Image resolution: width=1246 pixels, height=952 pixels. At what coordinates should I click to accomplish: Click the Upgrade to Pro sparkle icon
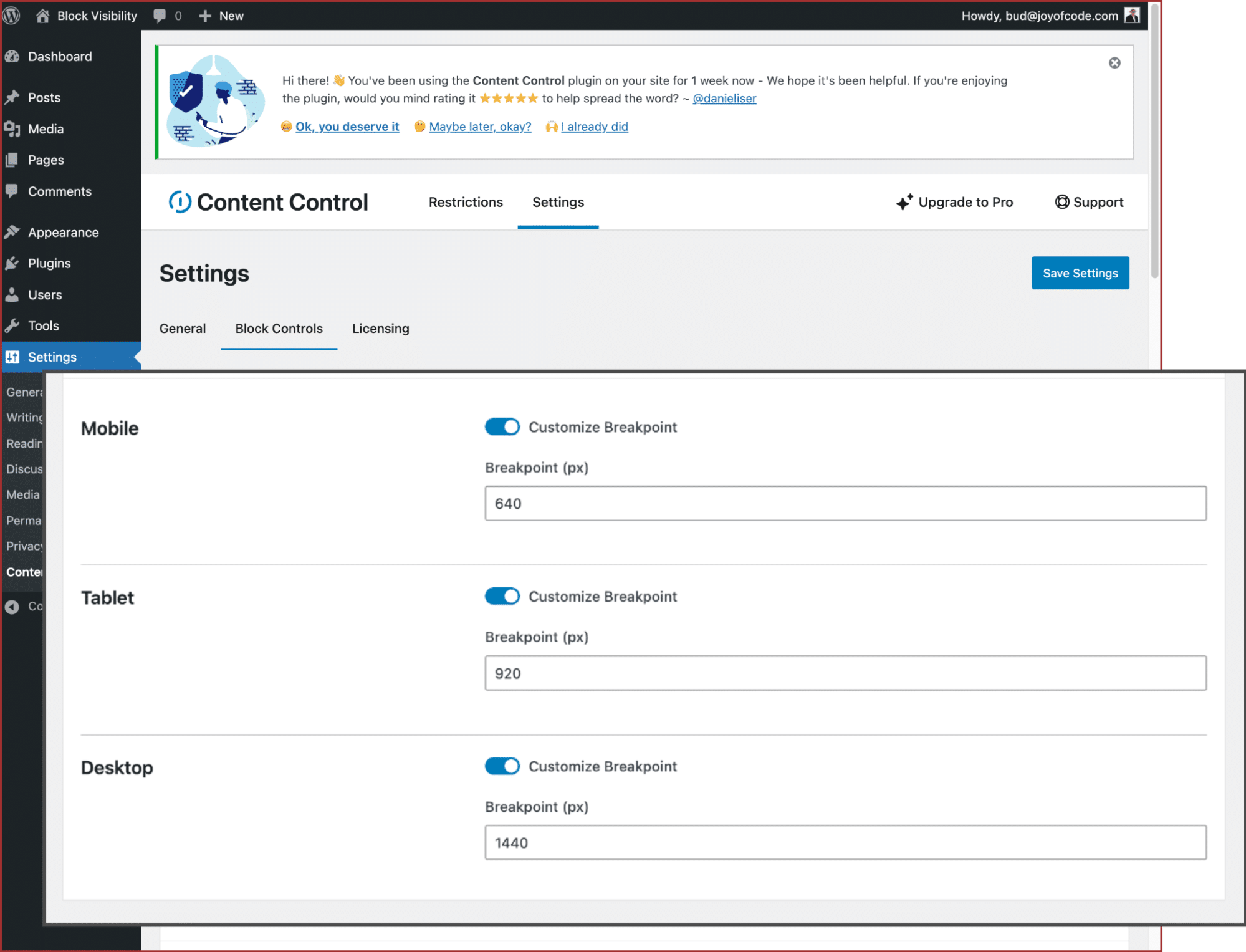pyautogui.click(x=904, y=202)
